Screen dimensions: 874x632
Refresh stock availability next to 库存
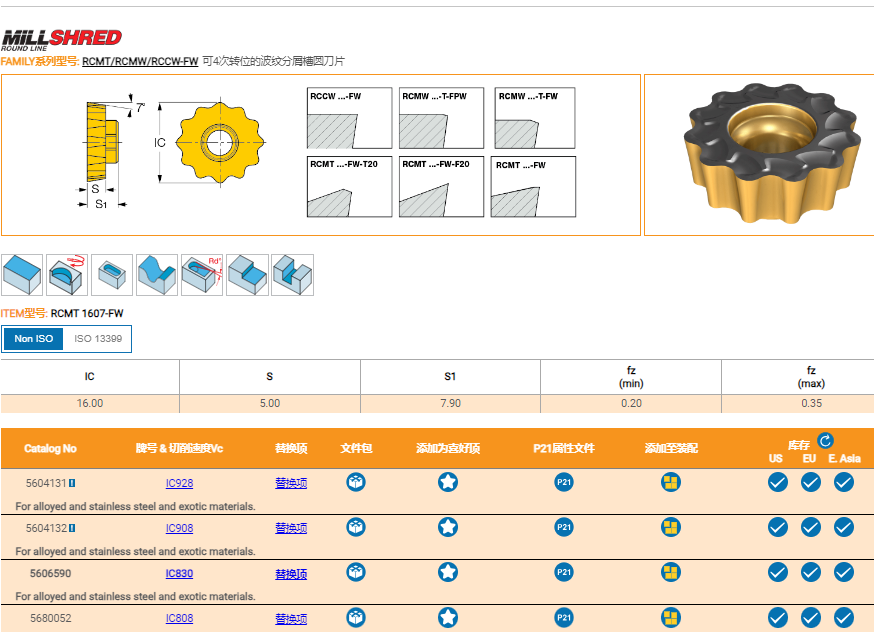tap(825, 440)
